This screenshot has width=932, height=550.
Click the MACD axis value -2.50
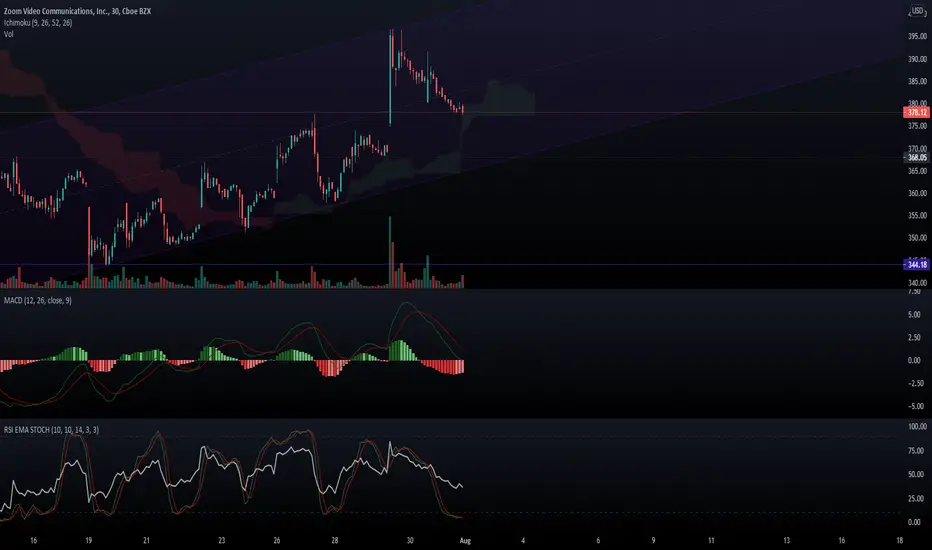pos(914,383)
